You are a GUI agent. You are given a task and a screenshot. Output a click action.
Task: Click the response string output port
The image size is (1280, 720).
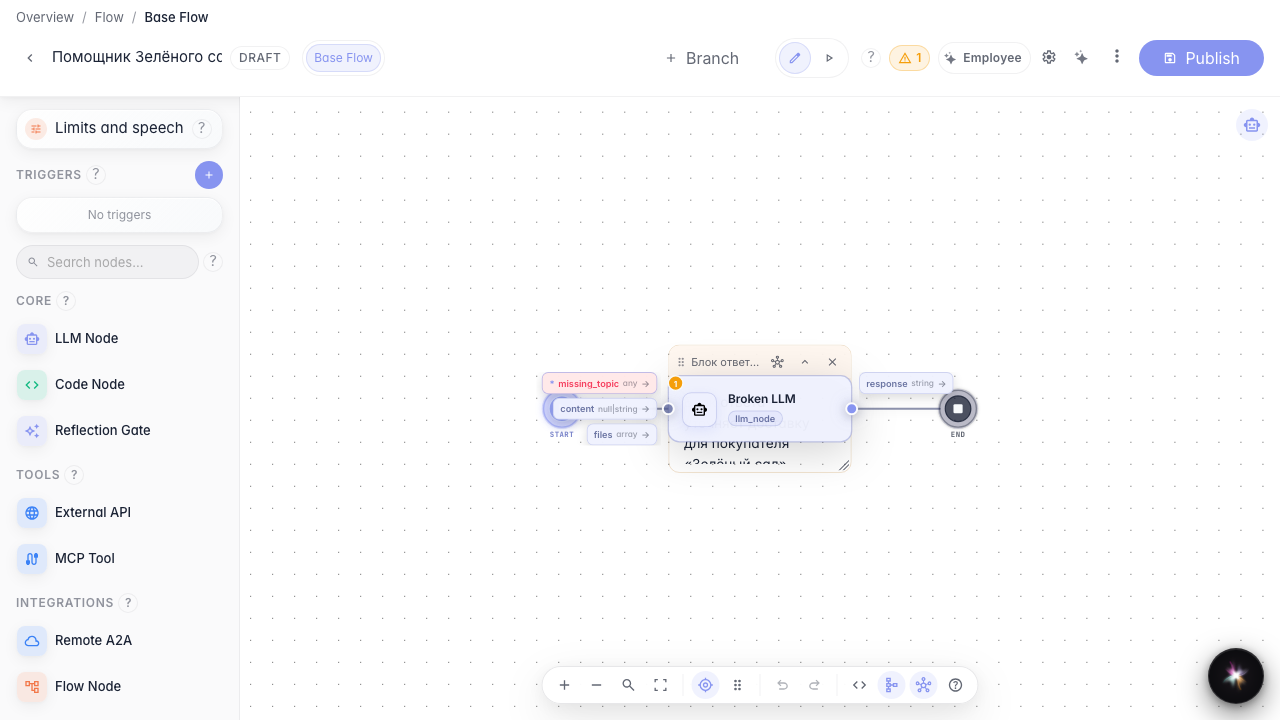[906, 383]
